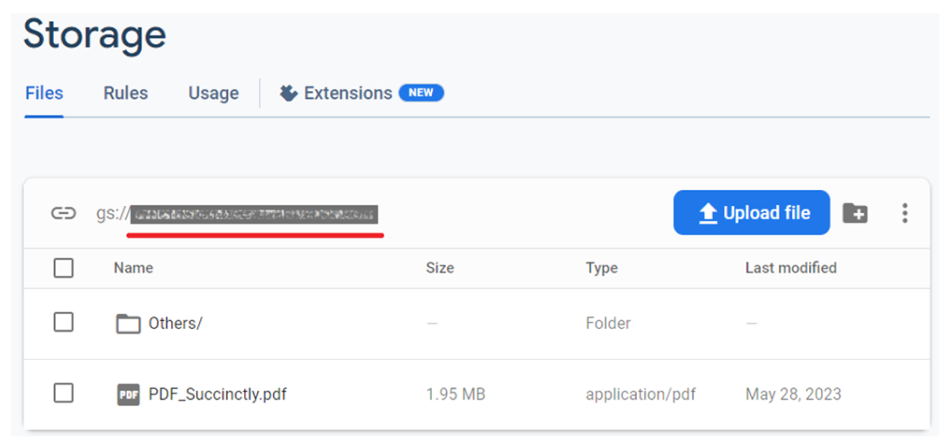Sort by the Name column header
The width and height of the screenshot is (950, 447).
tap(133, 268)
